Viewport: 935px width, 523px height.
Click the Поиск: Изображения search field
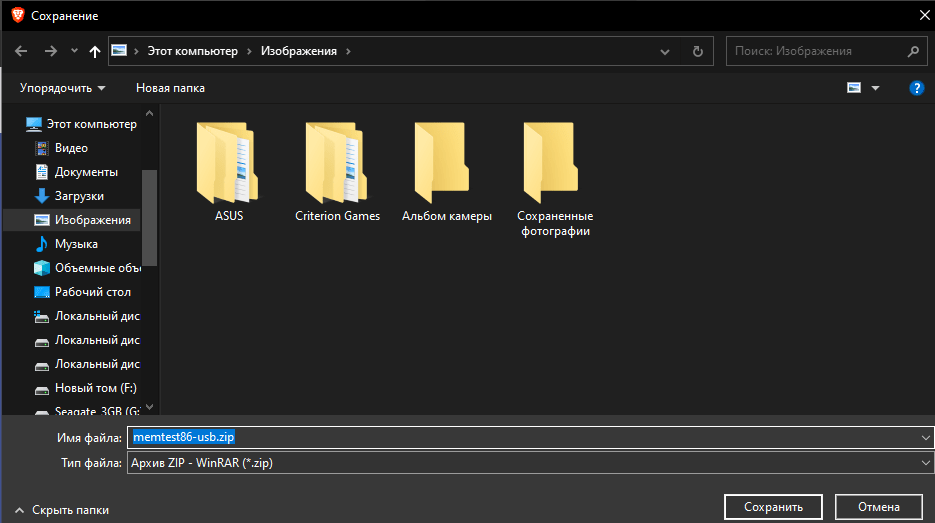click(820, 51)
